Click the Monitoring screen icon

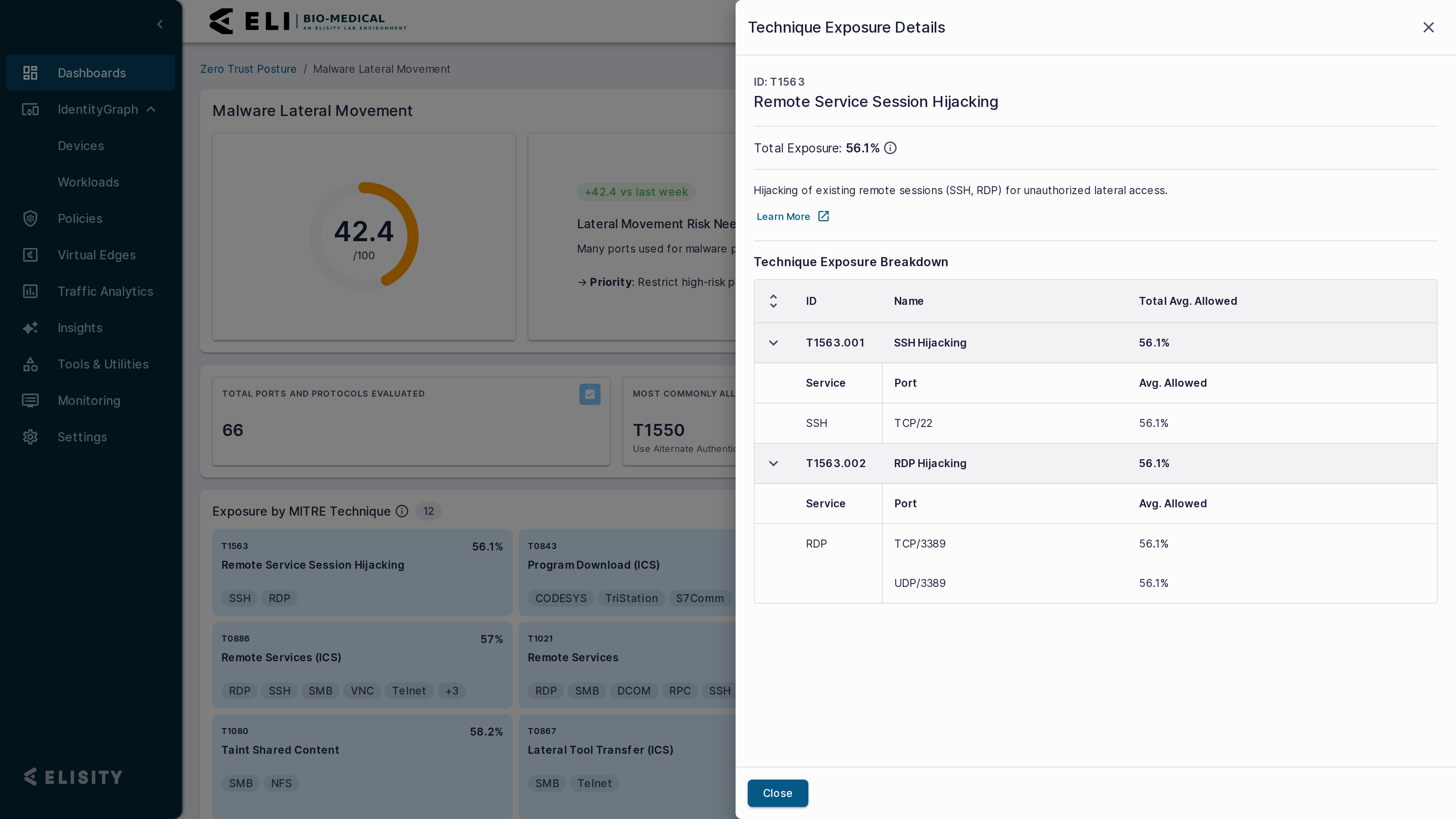click(30, 401)
